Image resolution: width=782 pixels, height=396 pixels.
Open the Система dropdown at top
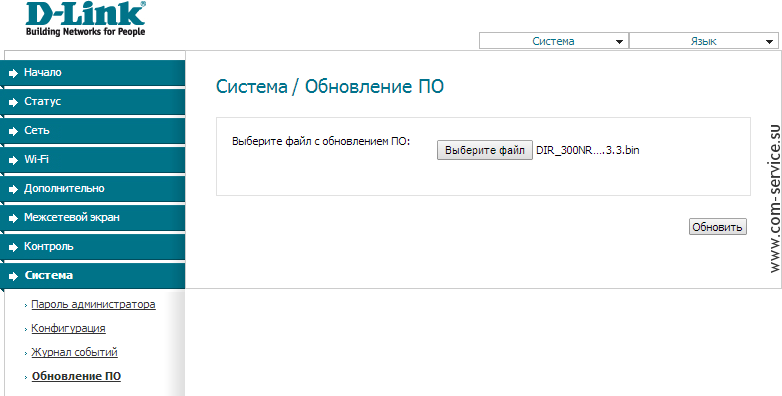click(x=554, y=41)
